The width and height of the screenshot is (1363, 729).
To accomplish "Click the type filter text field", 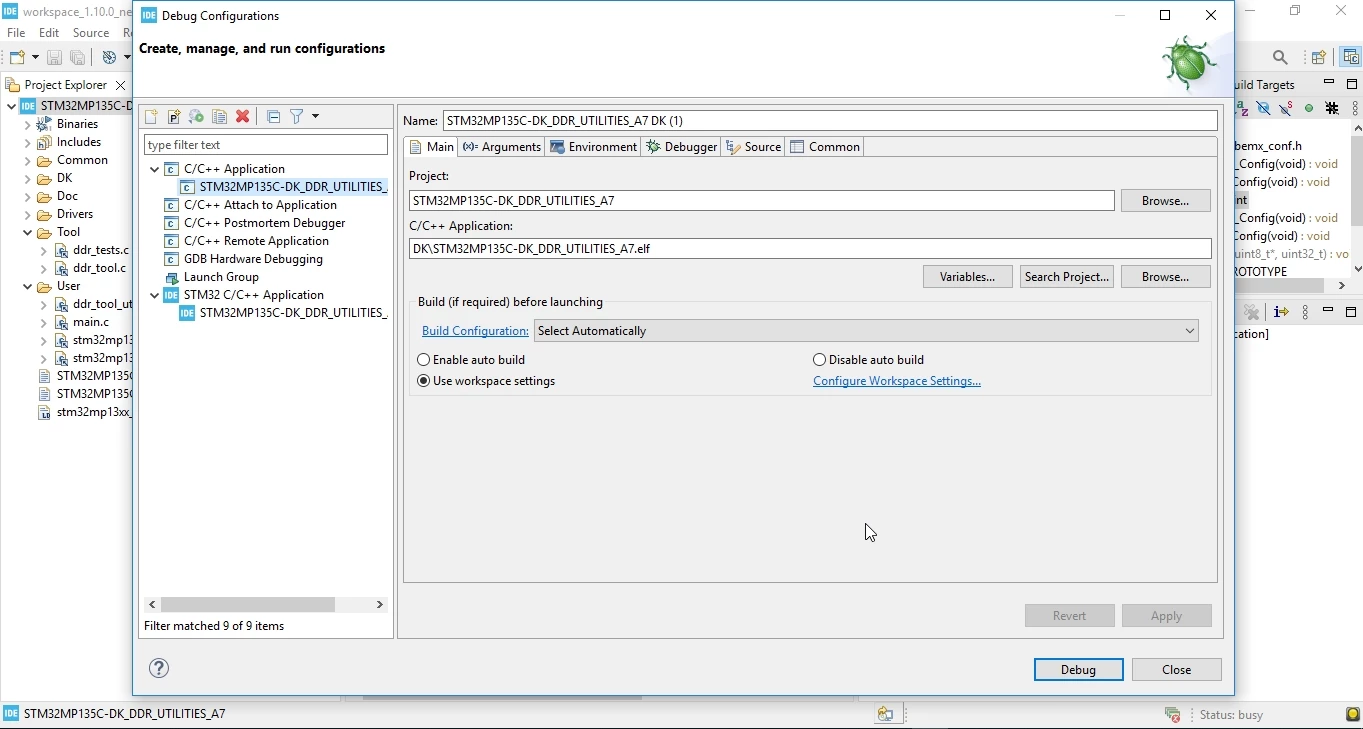I will click(266, 145).
